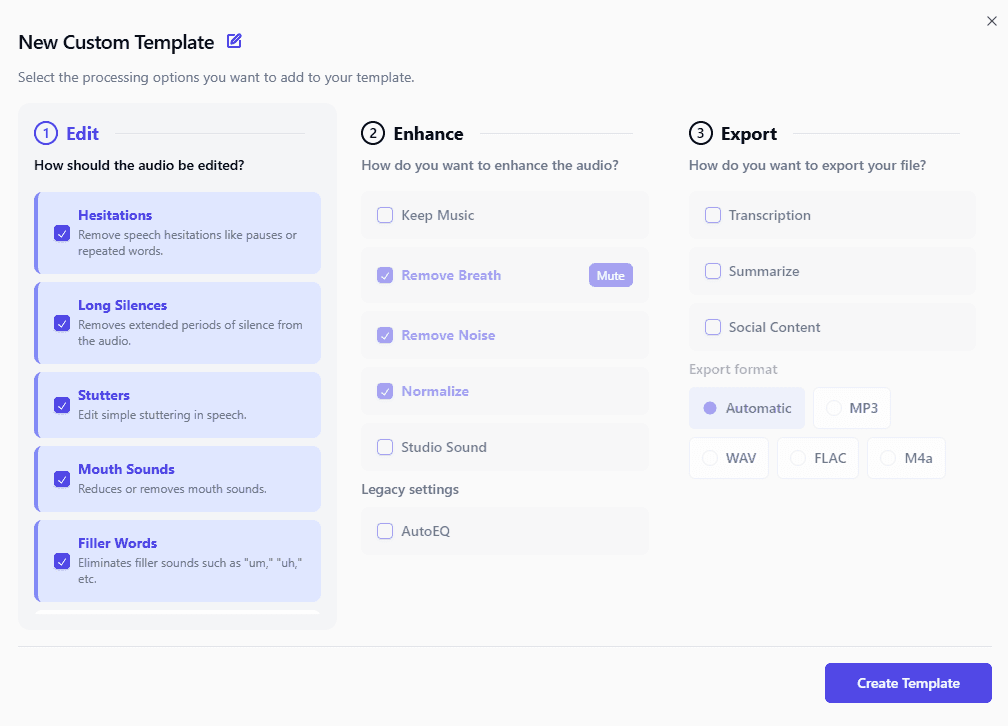Close the New Custom Template dialog
Viewport: 1008px width, 726px height.
click(991, 21)
